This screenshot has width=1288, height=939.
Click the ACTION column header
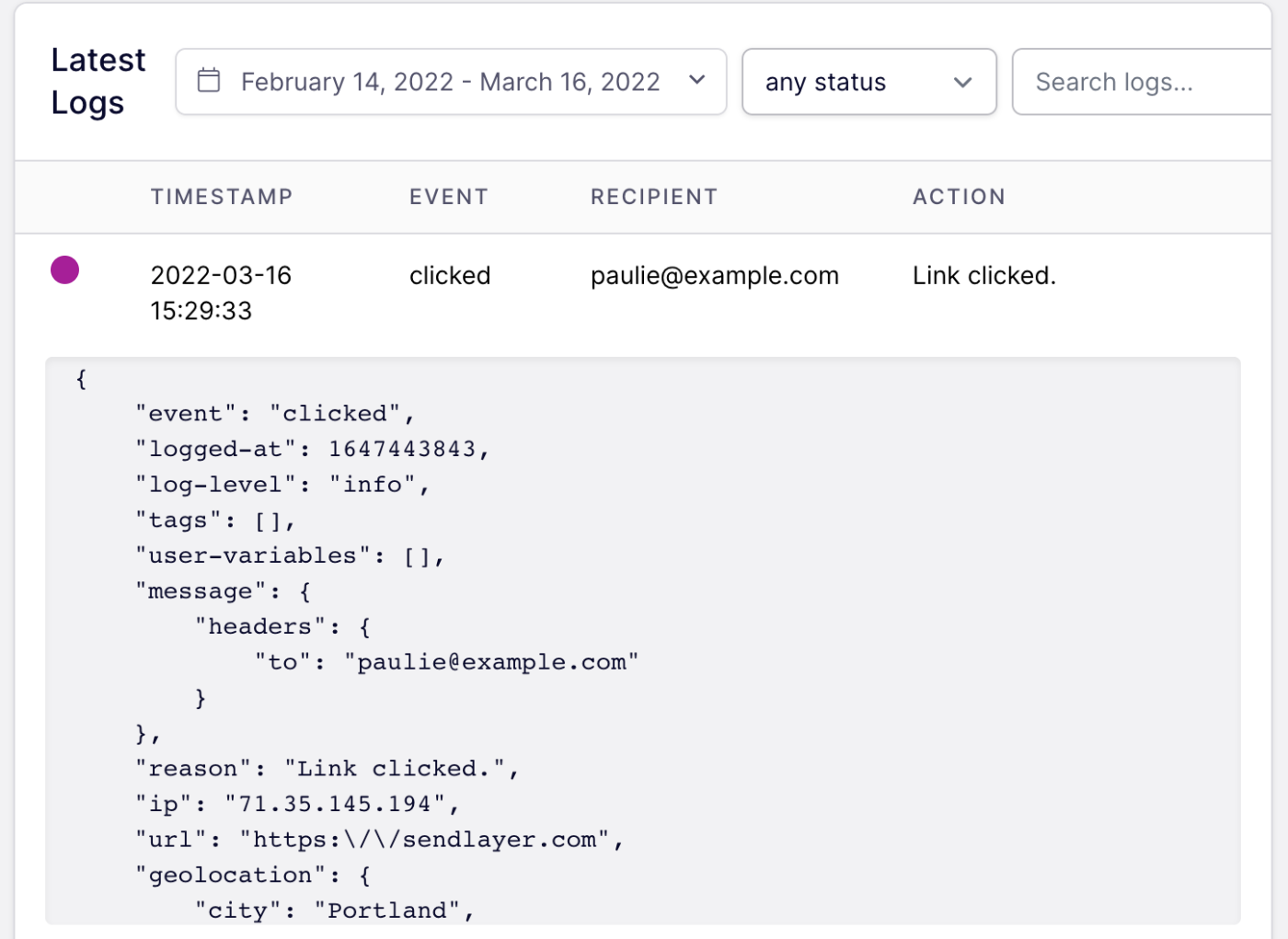(959, 197)
